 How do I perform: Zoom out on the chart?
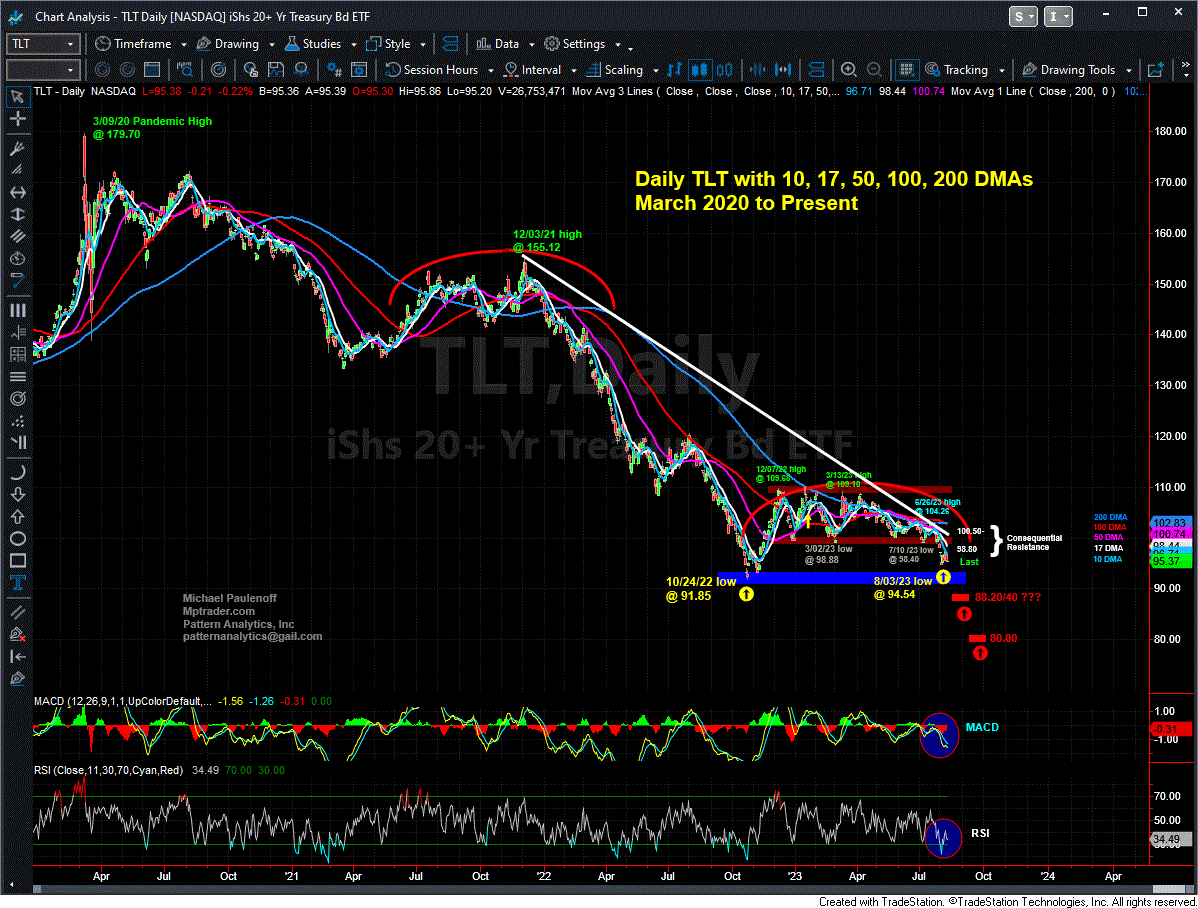click(874, 70)
